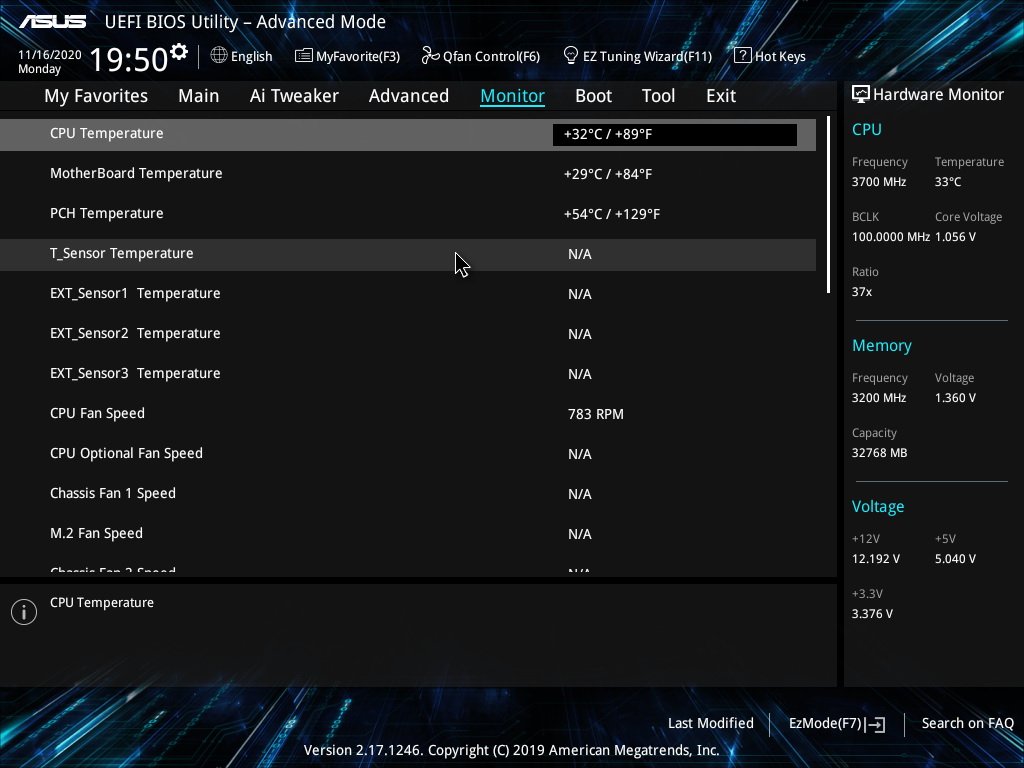The width and height of the screenshot is (1024, 768).
Task: Click the CPU Temperature value field
Action: point(675,135)
